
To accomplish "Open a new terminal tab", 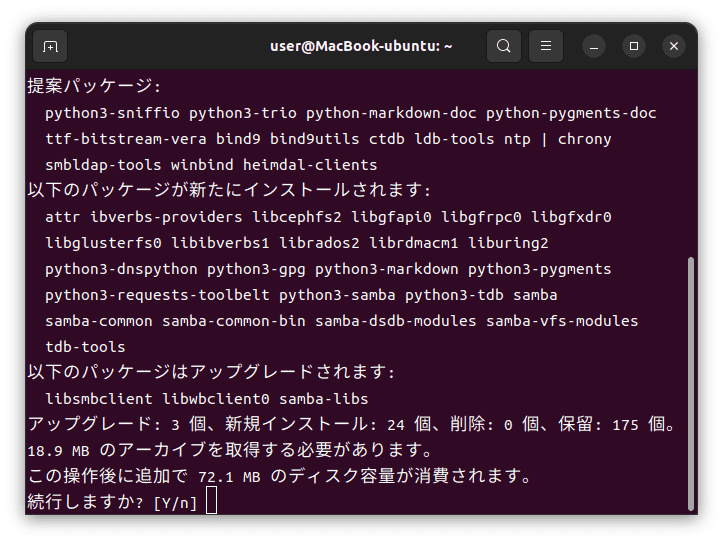I will 50,46.
